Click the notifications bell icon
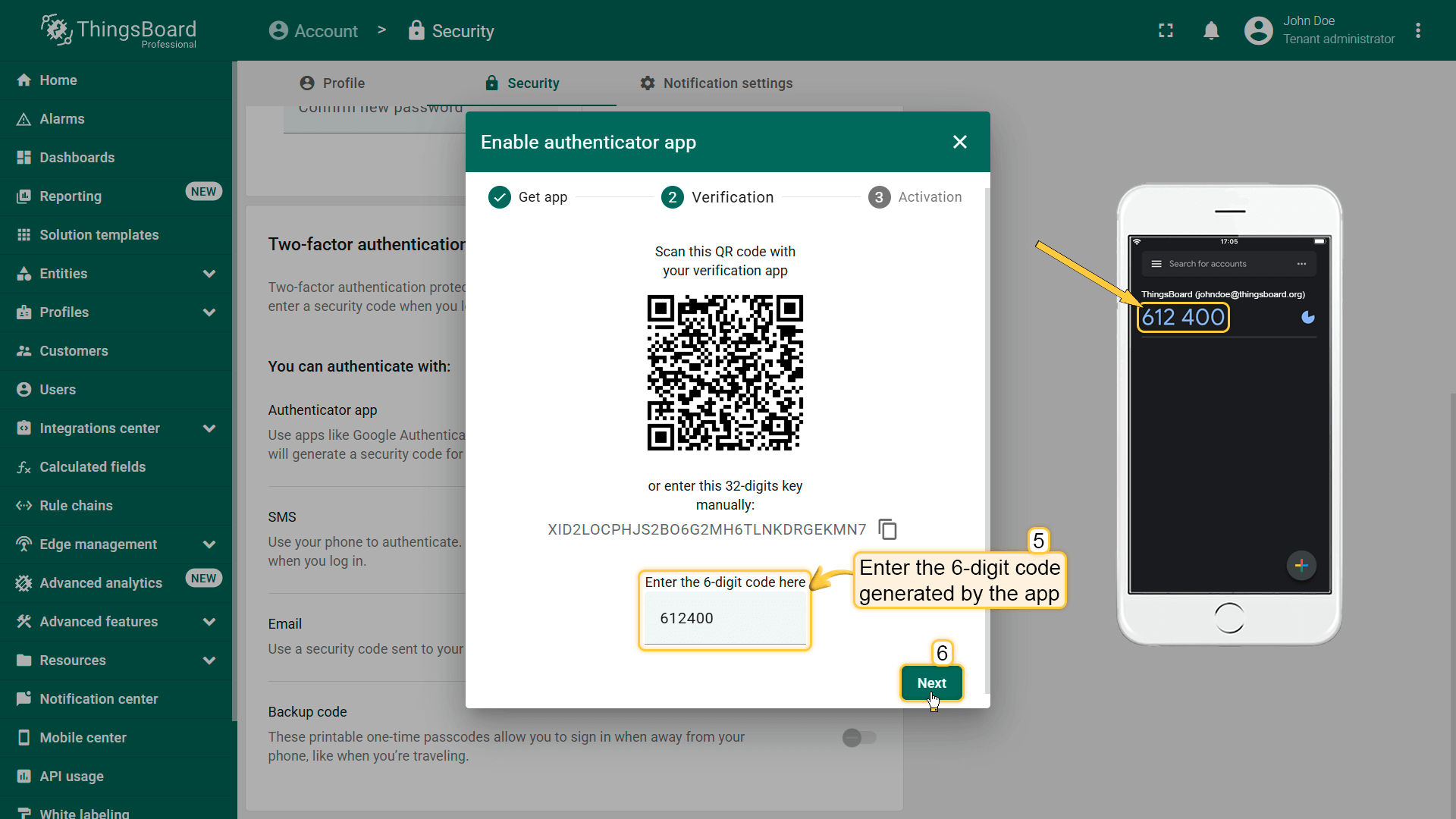The height and width of the screenshot is (819, 1456). [x=1211, y=31]
